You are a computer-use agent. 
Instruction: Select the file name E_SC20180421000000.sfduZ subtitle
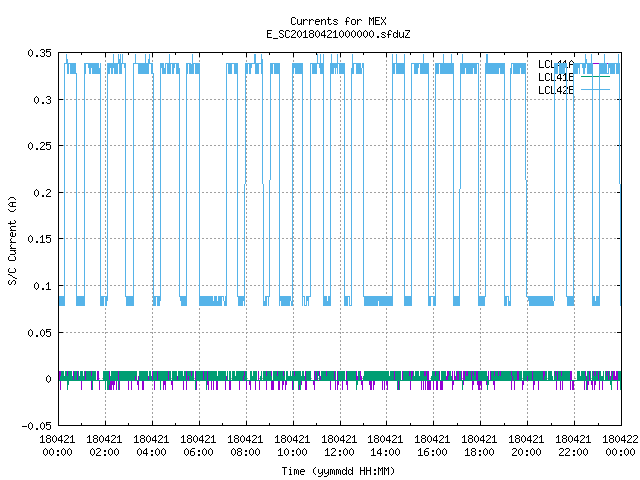pyautogui.click(x=338, y=34)
